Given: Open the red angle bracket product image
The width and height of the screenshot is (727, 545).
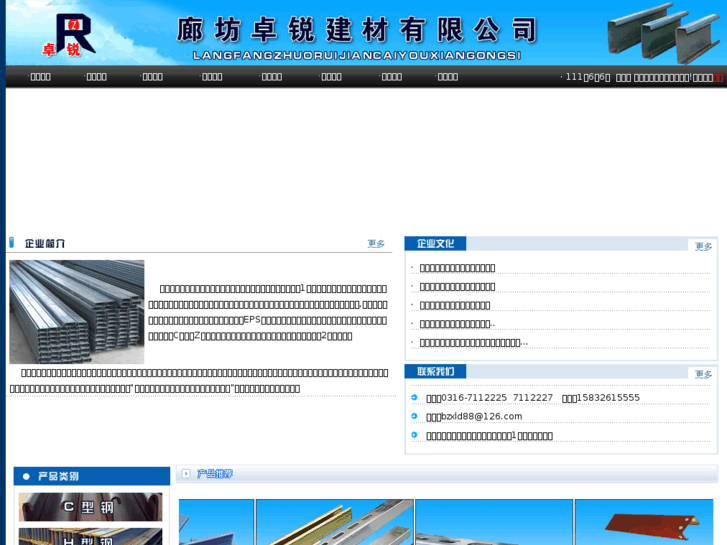Looking at the screenshot, I should tap(644, 522).
